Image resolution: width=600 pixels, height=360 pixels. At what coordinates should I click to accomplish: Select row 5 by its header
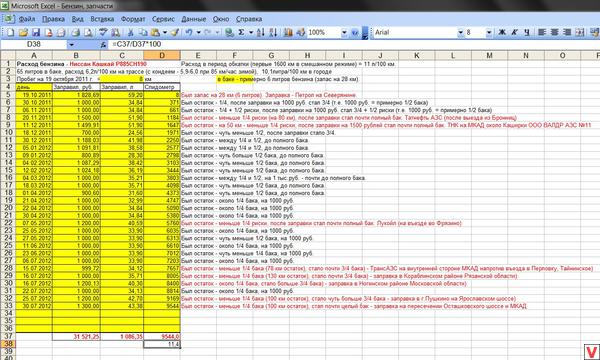[8, 94]
